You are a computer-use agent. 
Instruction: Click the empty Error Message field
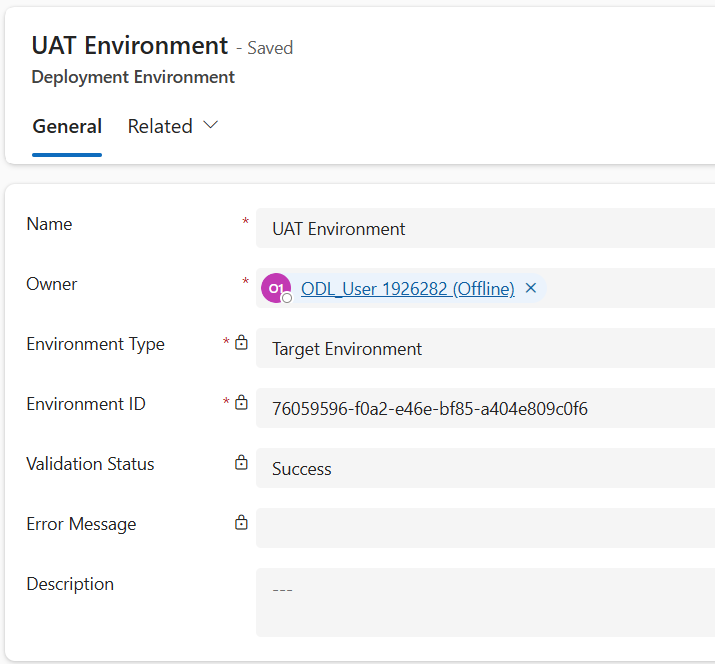click(485, 528)
